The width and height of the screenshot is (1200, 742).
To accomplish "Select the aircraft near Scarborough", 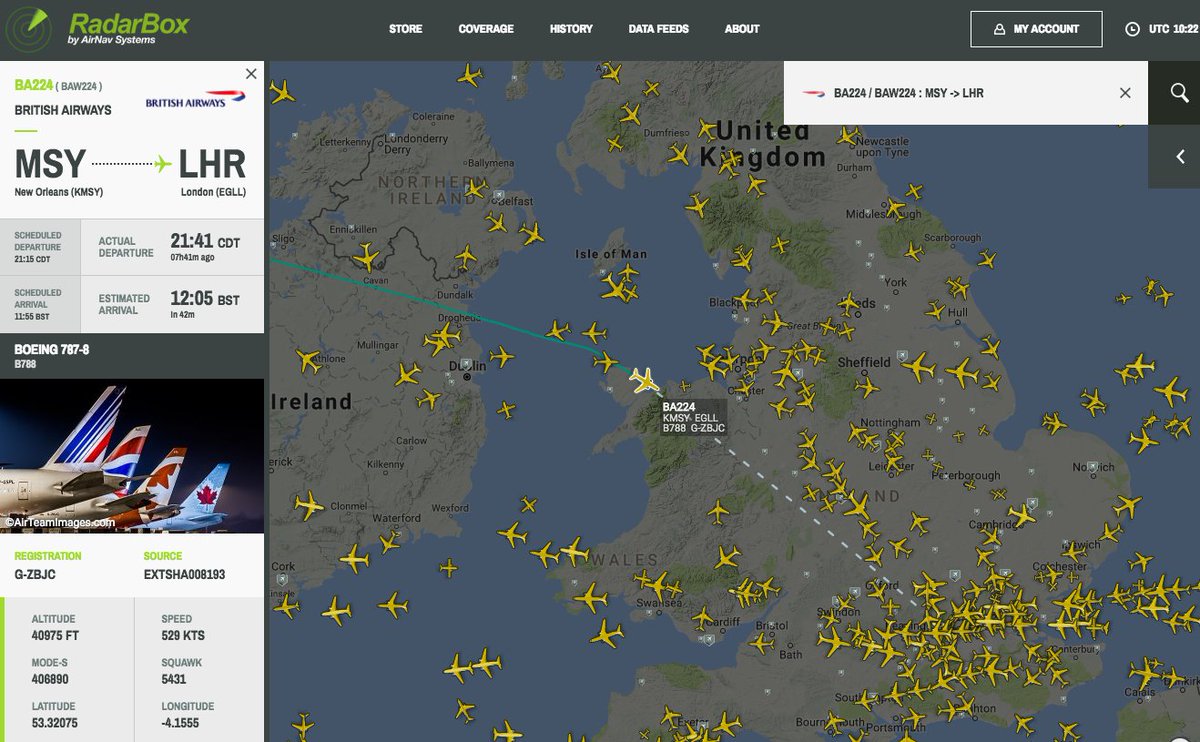I will [986, 260].
